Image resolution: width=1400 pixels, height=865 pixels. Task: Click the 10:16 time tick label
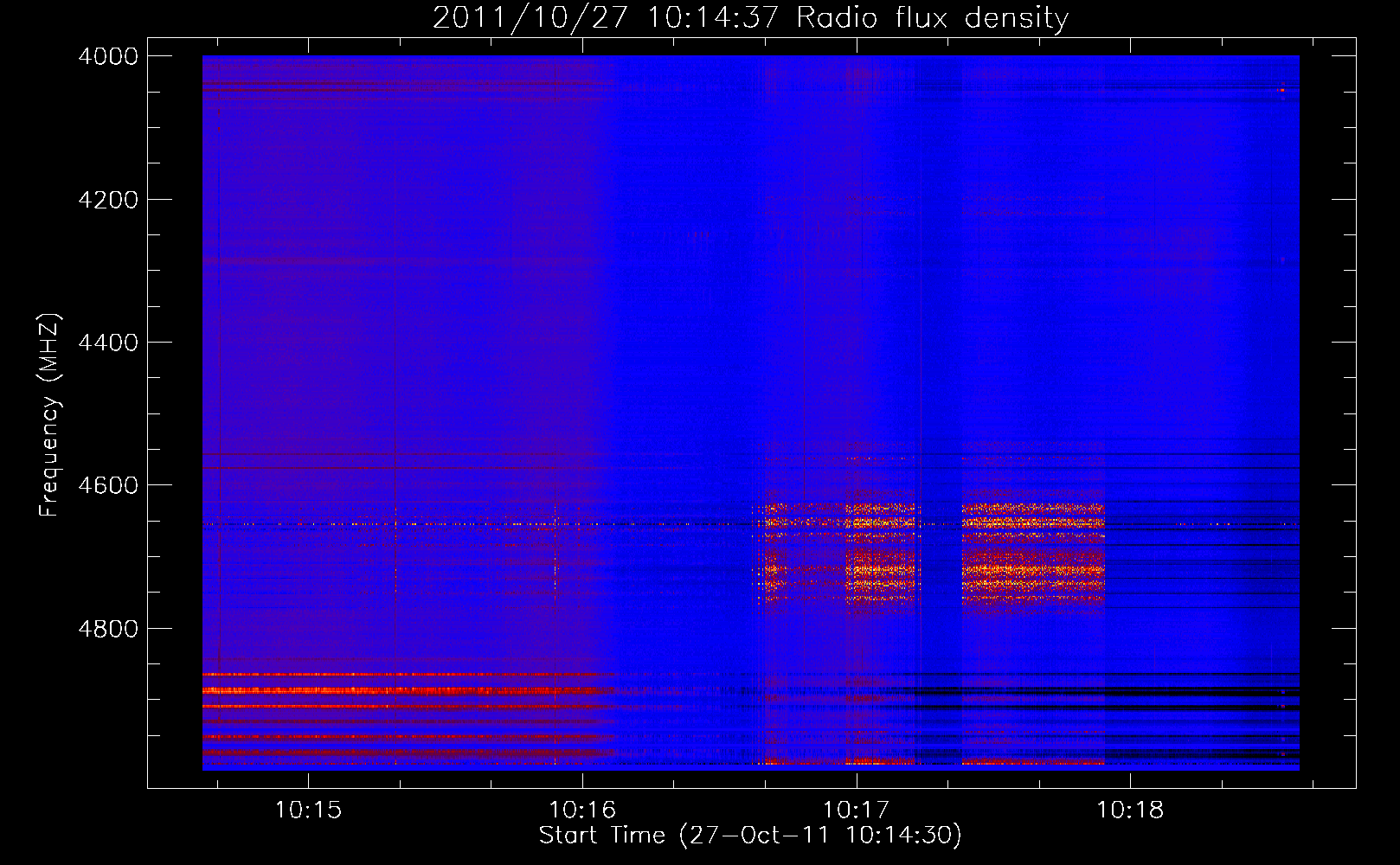click(582, 810)
